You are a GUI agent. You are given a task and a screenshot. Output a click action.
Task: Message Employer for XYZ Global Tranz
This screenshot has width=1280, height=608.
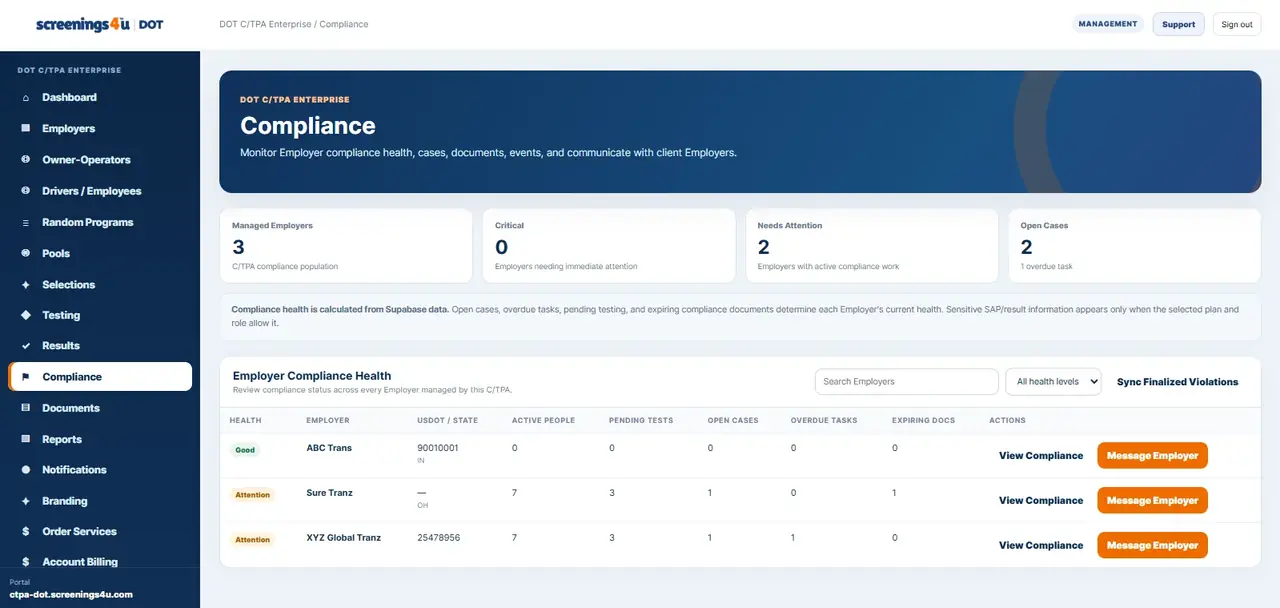[1152, 545]
